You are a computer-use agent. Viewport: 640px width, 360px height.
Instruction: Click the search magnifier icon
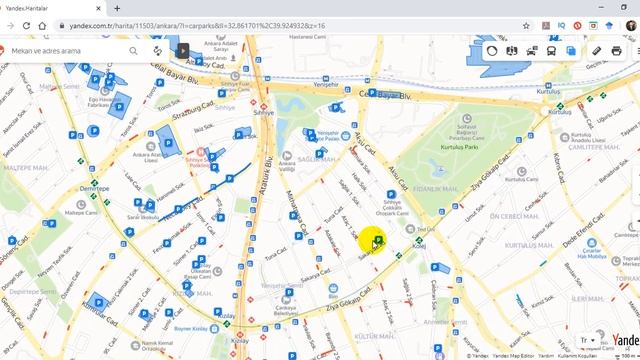[x=133, y=51]
